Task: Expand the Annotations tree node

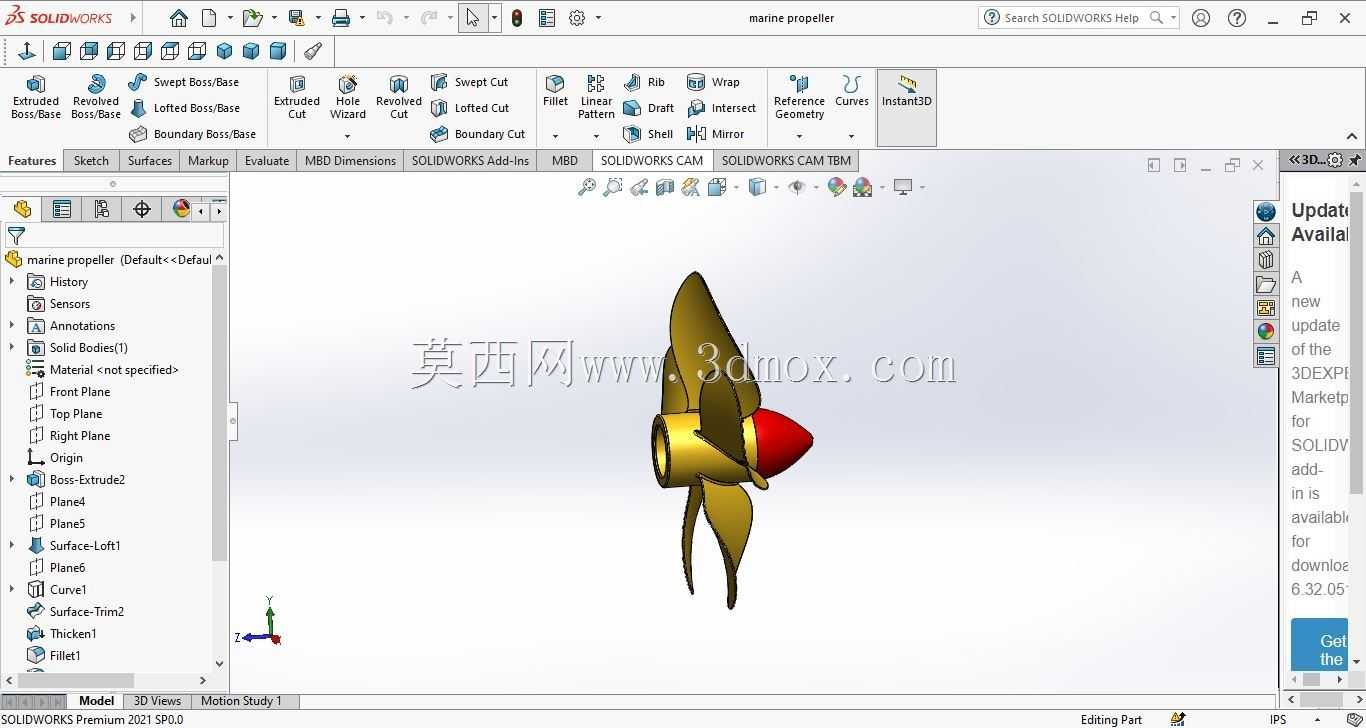Action: [x=12, y=326]
